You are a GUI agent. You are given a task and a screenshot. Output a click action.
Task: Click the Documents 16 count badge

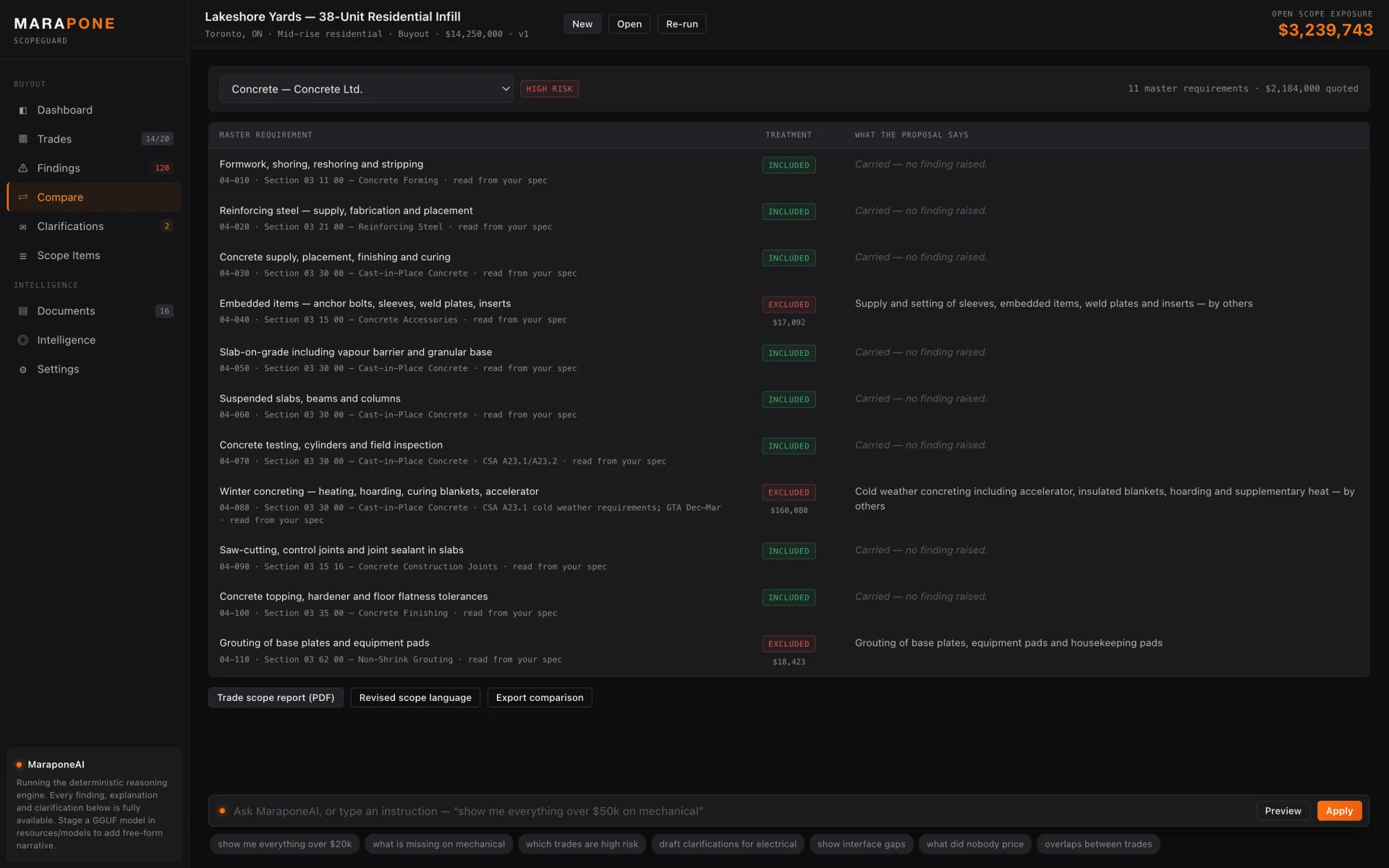164,311
